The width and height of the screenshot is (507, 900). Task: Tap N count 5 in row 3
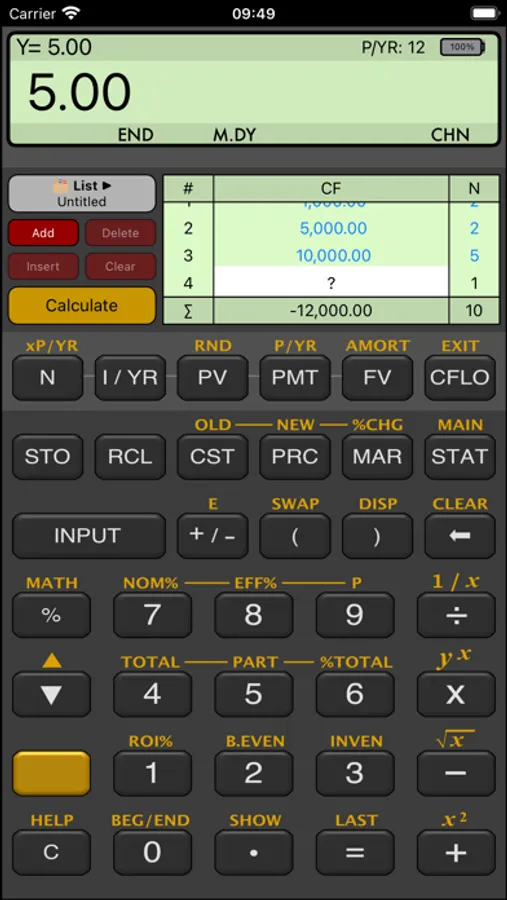pos(474,255)
